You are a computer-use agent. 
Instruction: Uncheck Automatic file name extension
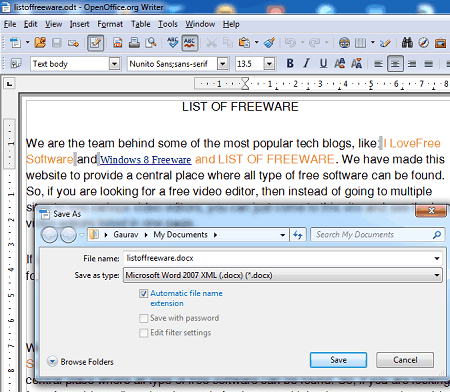pos(143,293)
